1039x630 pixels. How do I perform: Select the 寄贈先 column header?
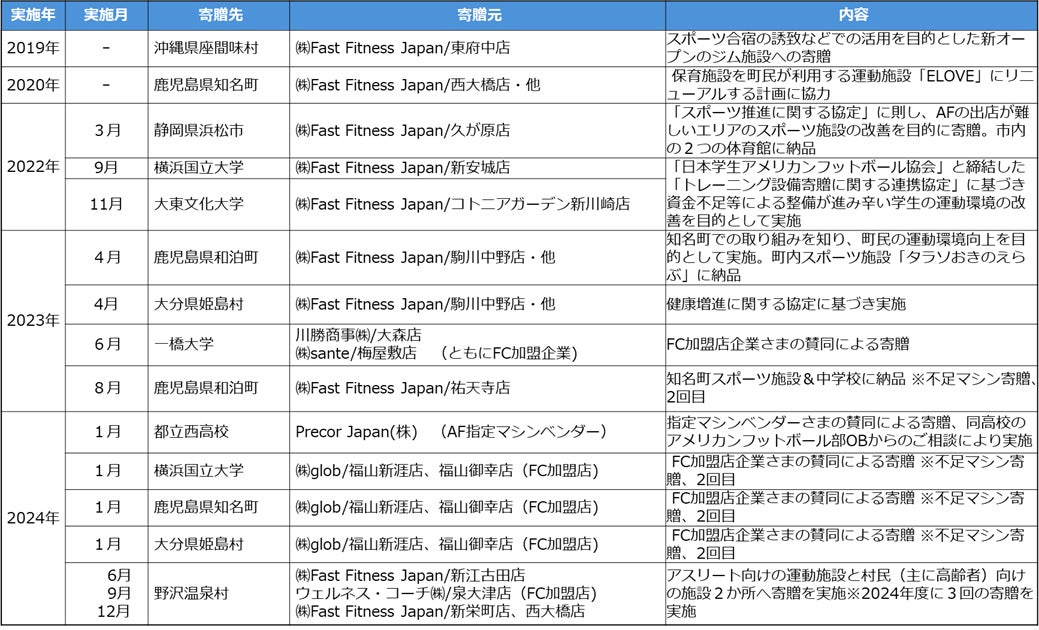[219, 15]
